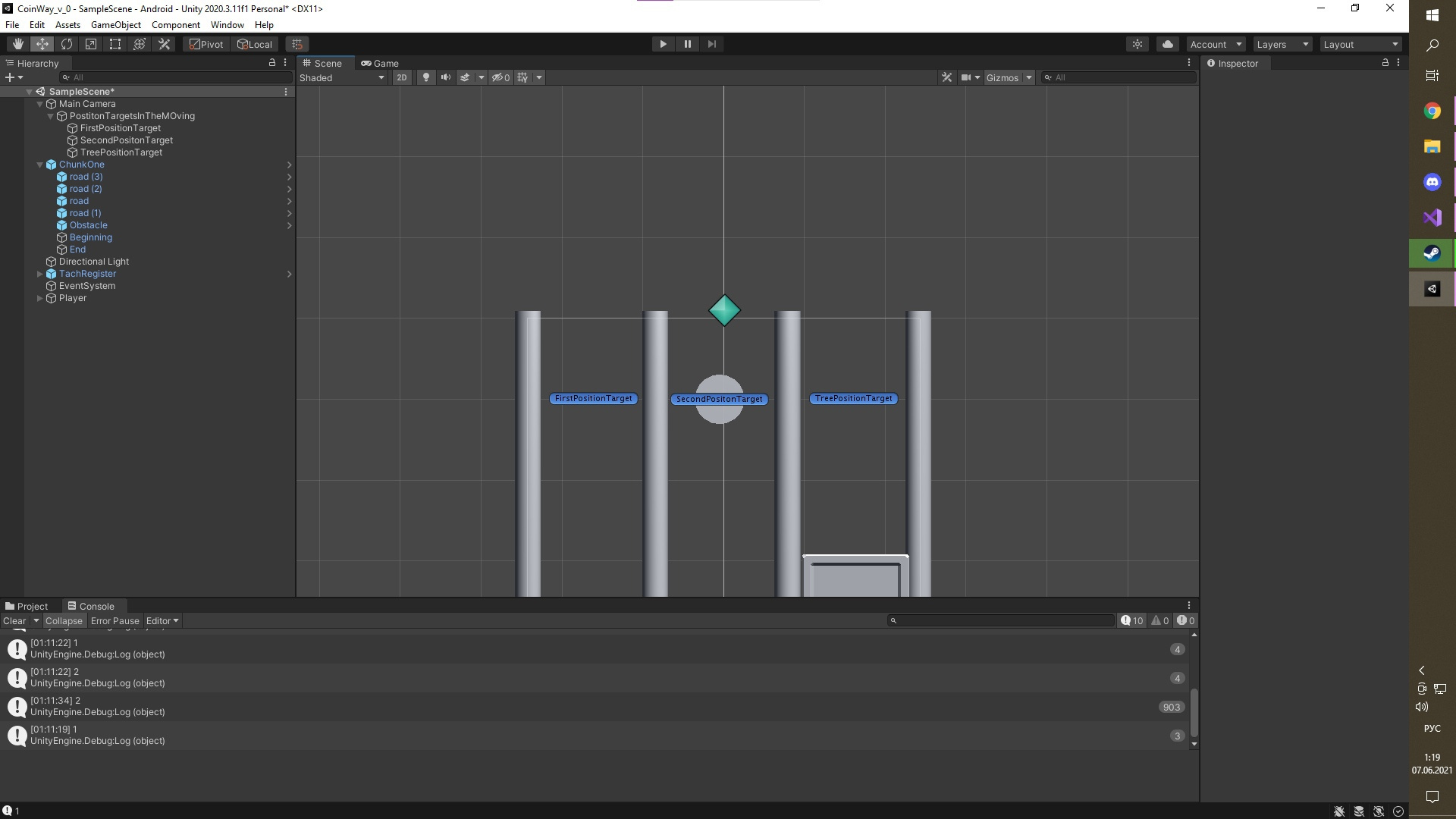Screen dimensions: 1456x819
Task: Toggle error messages filter in Console
Action: (1186, 620)
